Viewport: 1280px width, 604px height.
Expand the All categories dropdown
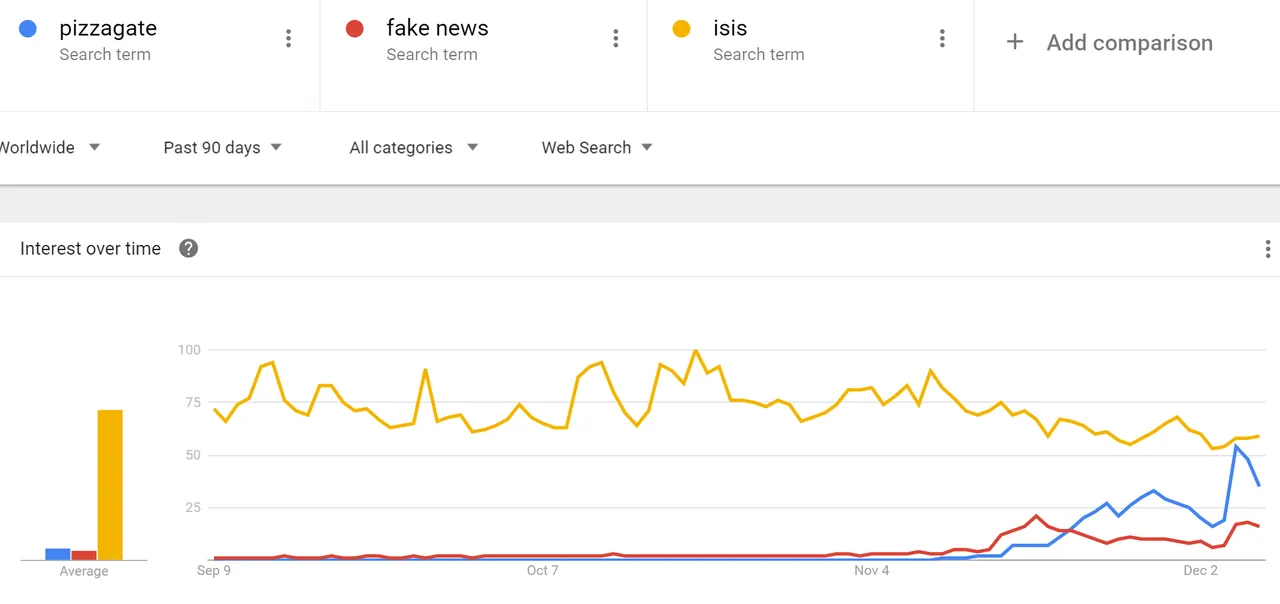414,147
